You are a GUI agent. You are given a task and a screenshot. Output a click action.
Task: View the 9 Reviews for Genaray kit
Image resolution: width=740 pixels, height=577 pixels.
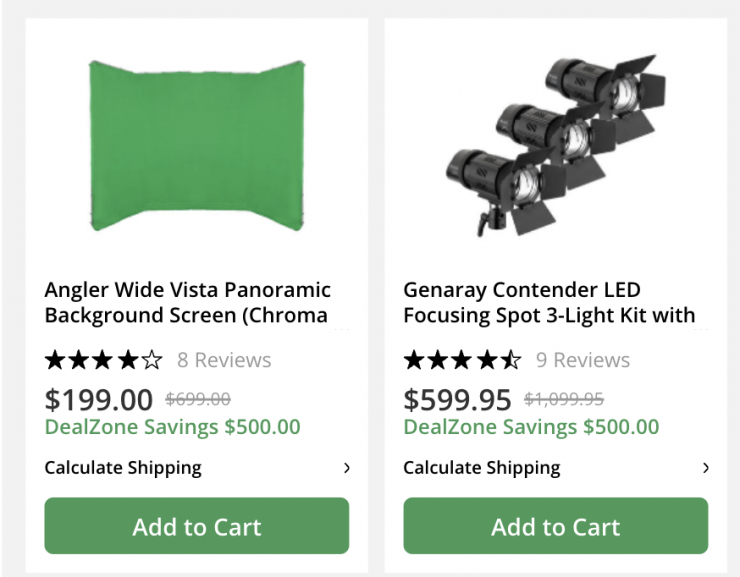tap(583, 360)
